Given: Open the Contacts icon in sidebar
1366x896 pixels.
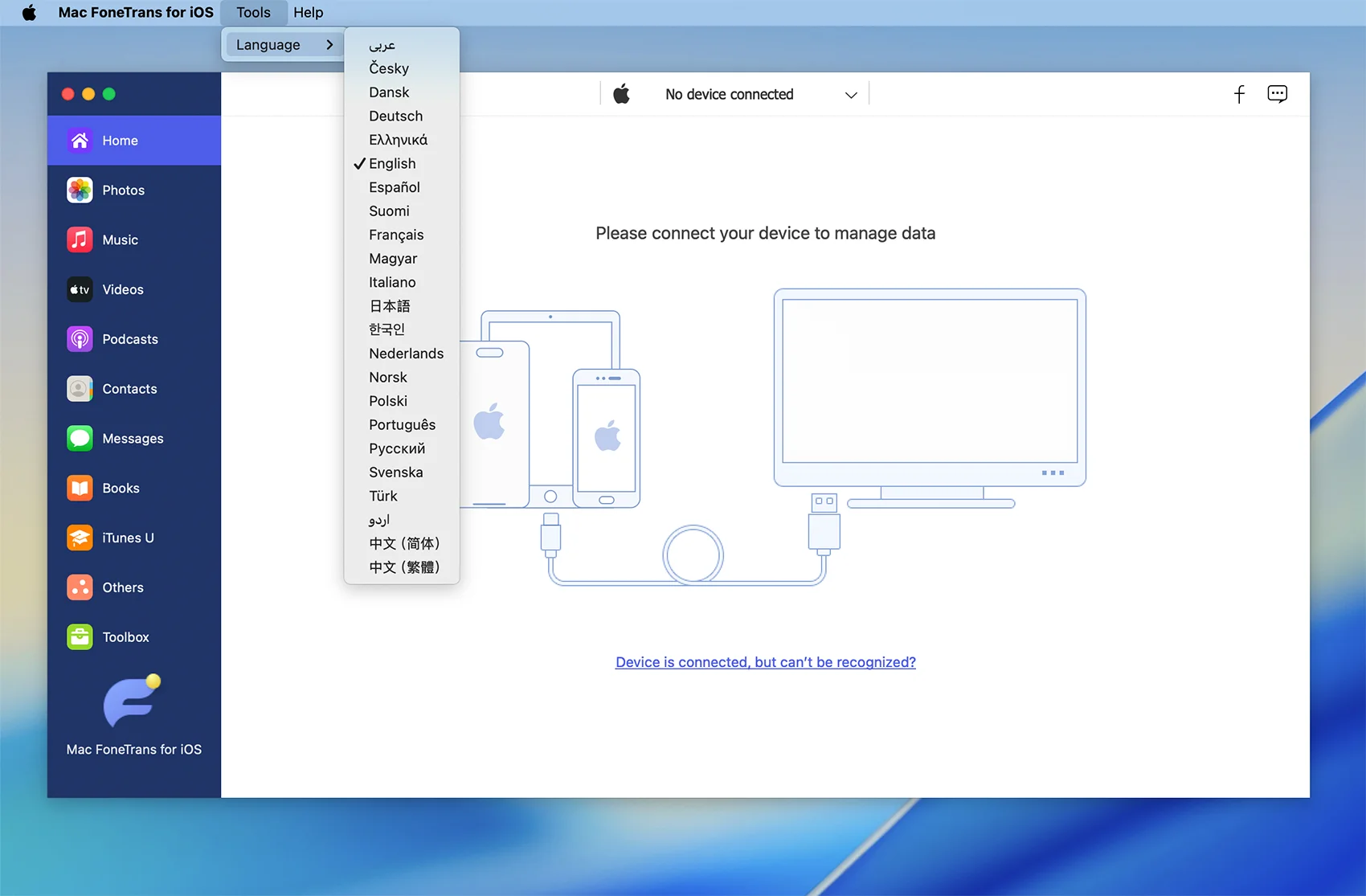Looking at the screenshot, I should coord(80,389).
